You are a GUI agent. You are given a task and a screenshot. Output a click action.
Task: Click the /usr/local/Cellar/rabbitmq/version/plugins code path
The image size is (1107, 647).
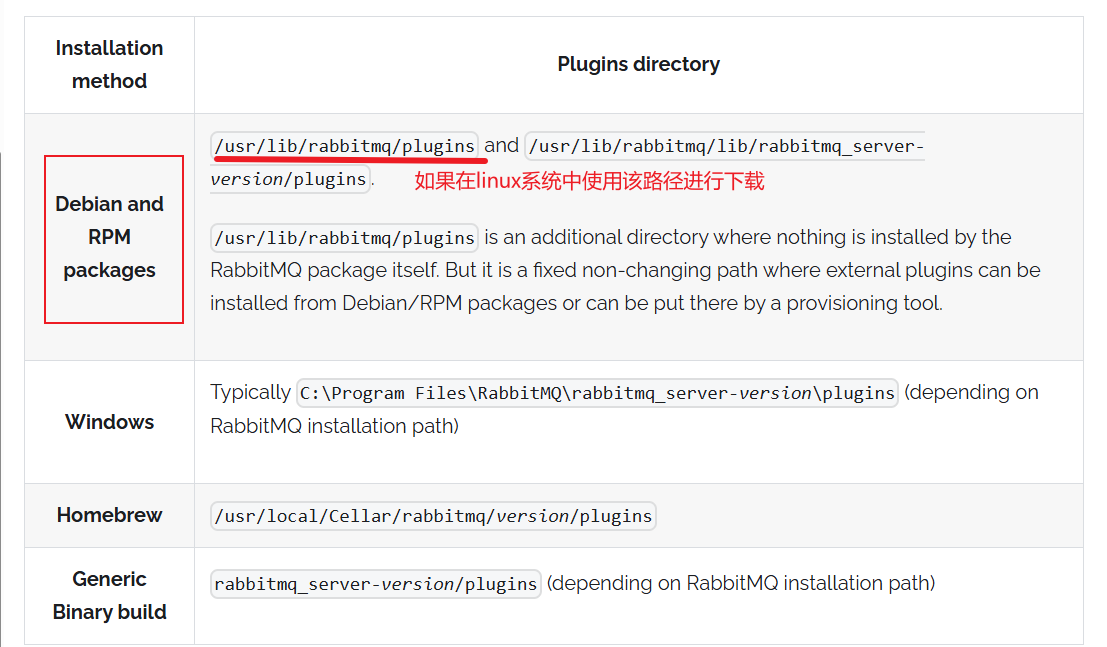[433, 516]
